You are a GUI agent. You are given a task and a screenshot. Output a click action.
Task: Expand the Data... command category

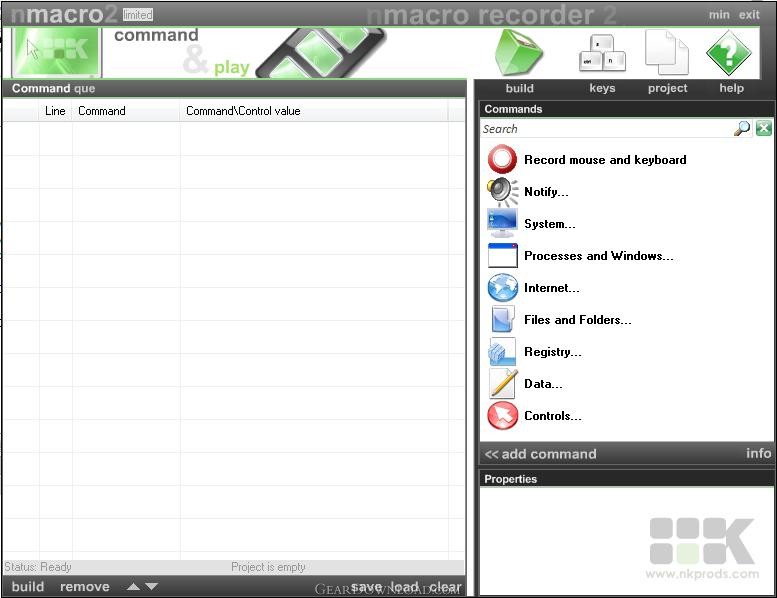(543, 384)
